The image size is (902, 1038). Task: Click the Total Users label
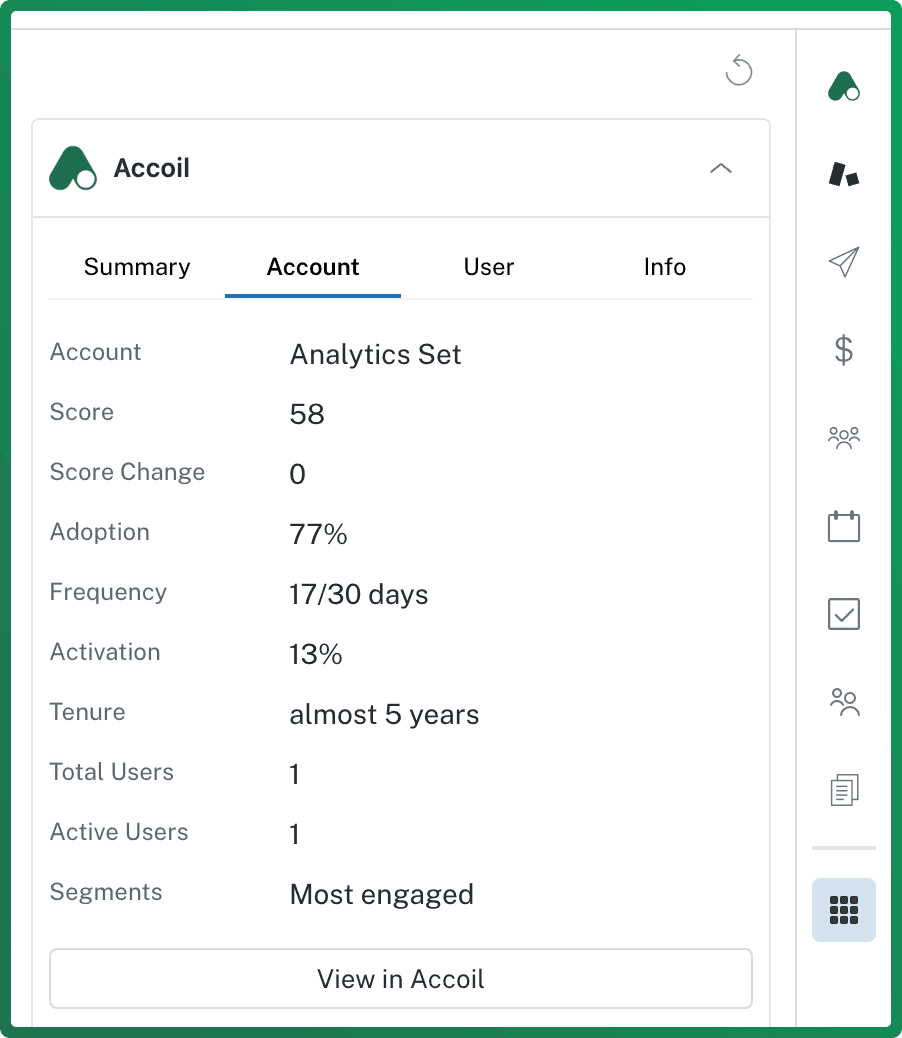(x=112, y=771)
